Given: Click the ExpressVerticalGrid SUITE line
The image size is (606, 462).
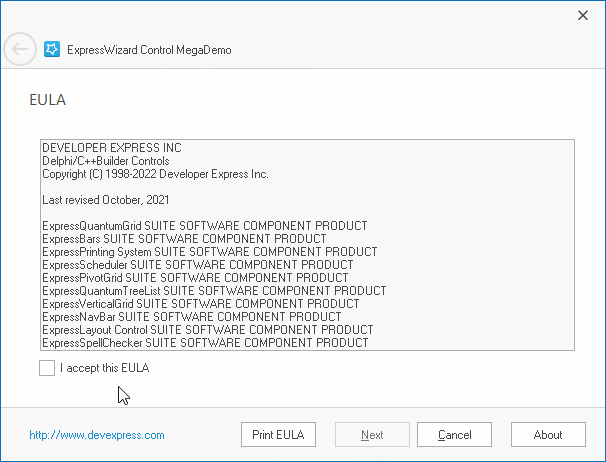Looking at the screenshot, I should pos(201,304).
